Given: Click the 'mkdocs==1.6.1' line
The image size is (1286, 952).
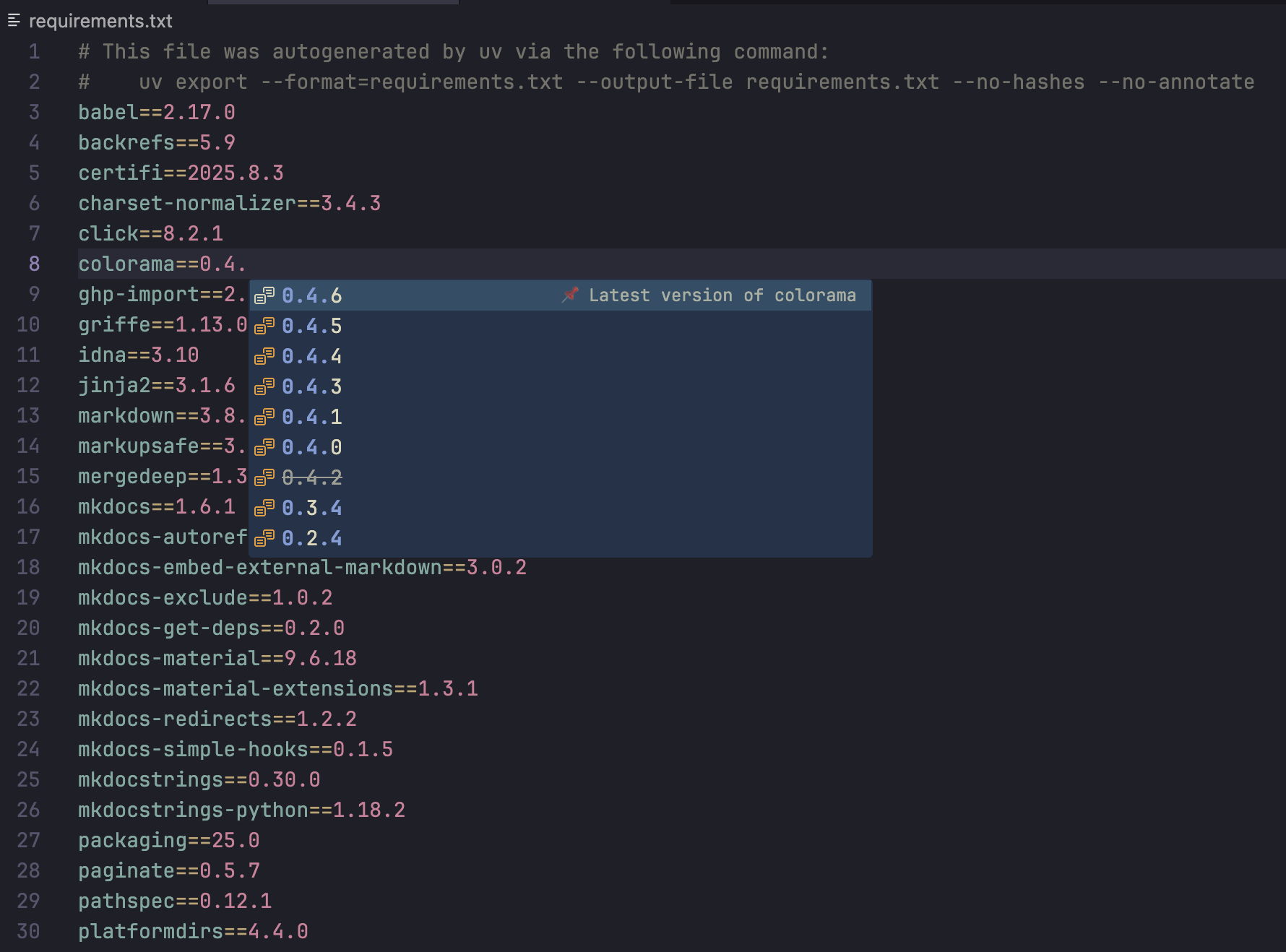Looking at the screenshot, I should 157,506.
